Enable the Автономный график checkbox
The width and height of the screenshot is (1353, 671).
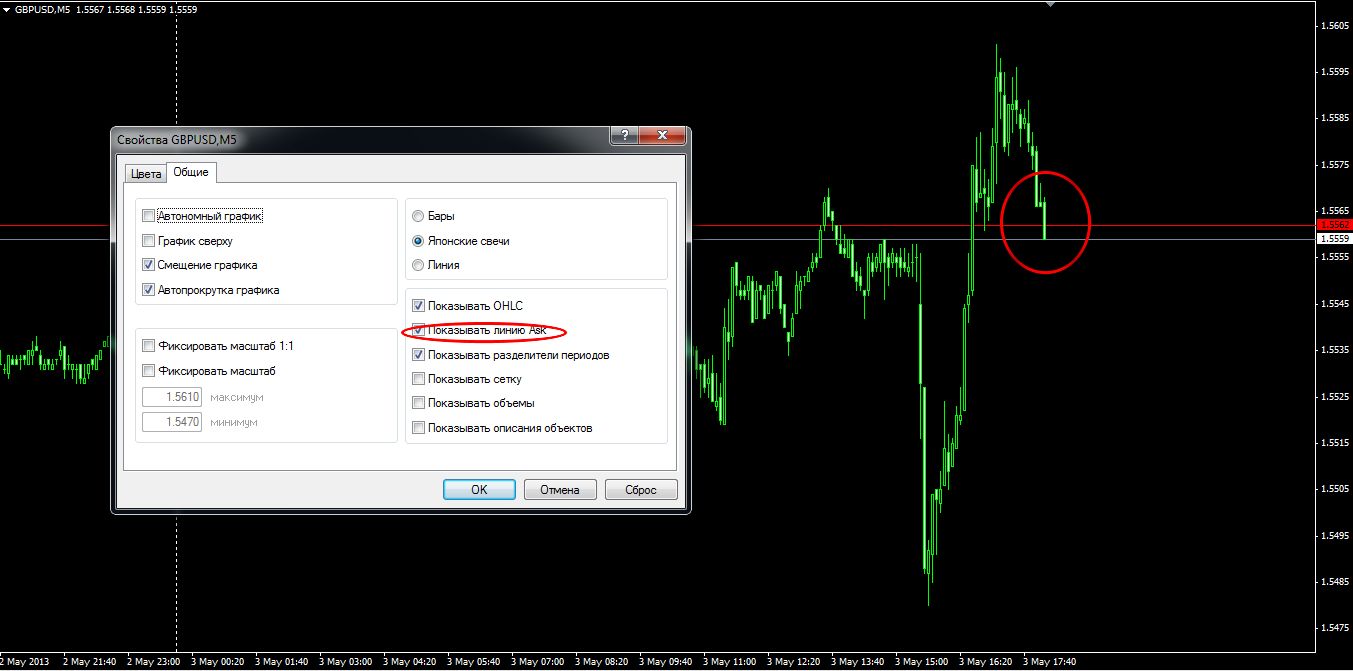(x=149, y=216)
